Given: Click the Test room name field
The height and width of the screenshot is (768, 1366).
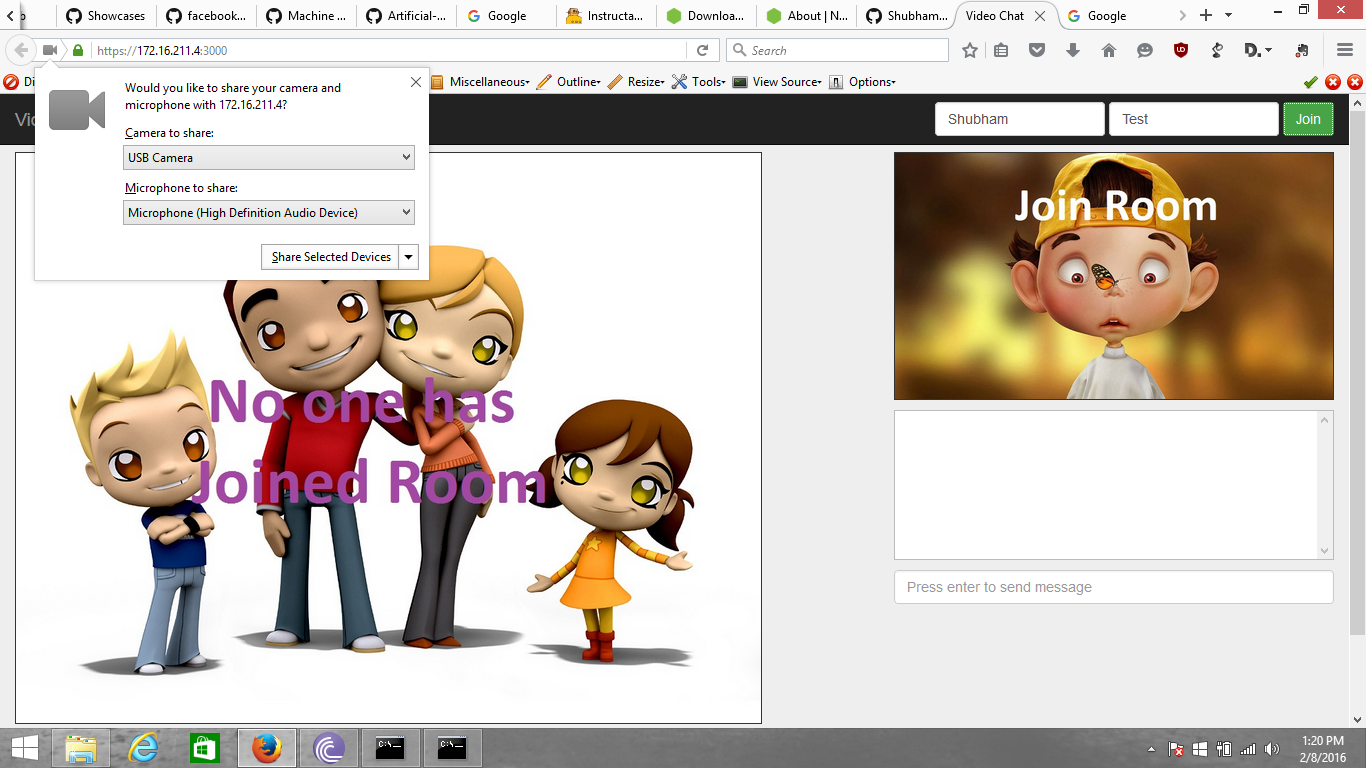Looking at the screenshot, I should tap(1194, 119).
